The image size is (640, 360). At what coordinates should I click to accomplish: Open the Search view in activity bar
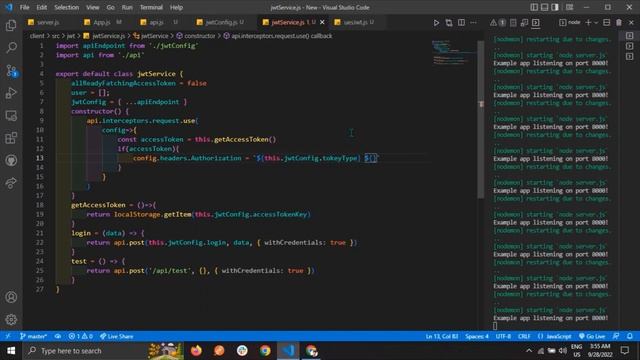point(11,47)
